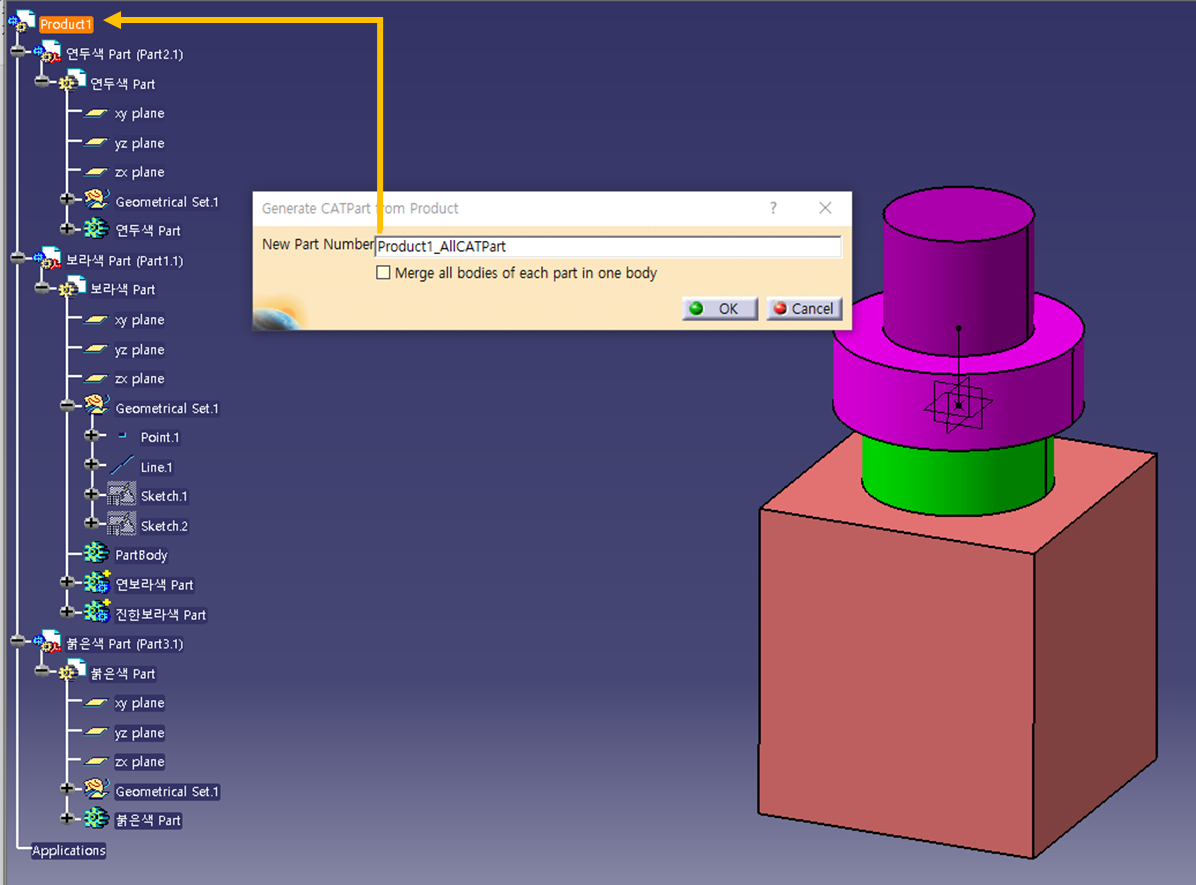
Task: Click the Geometrical Set.1 icon under 보라색 Part
Action: click(96, 406)
